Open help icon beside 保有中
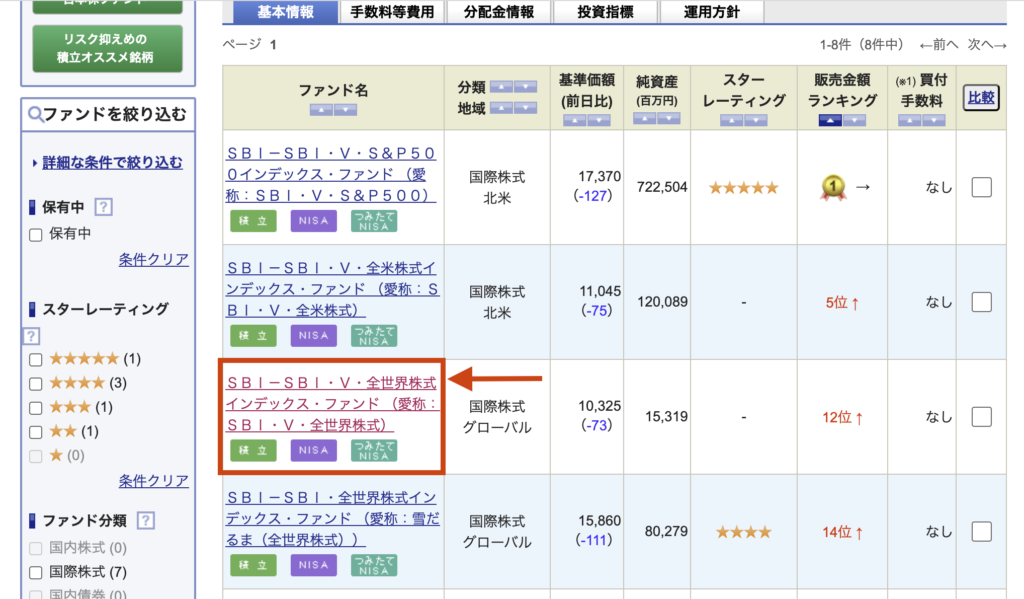 (103, 207)
